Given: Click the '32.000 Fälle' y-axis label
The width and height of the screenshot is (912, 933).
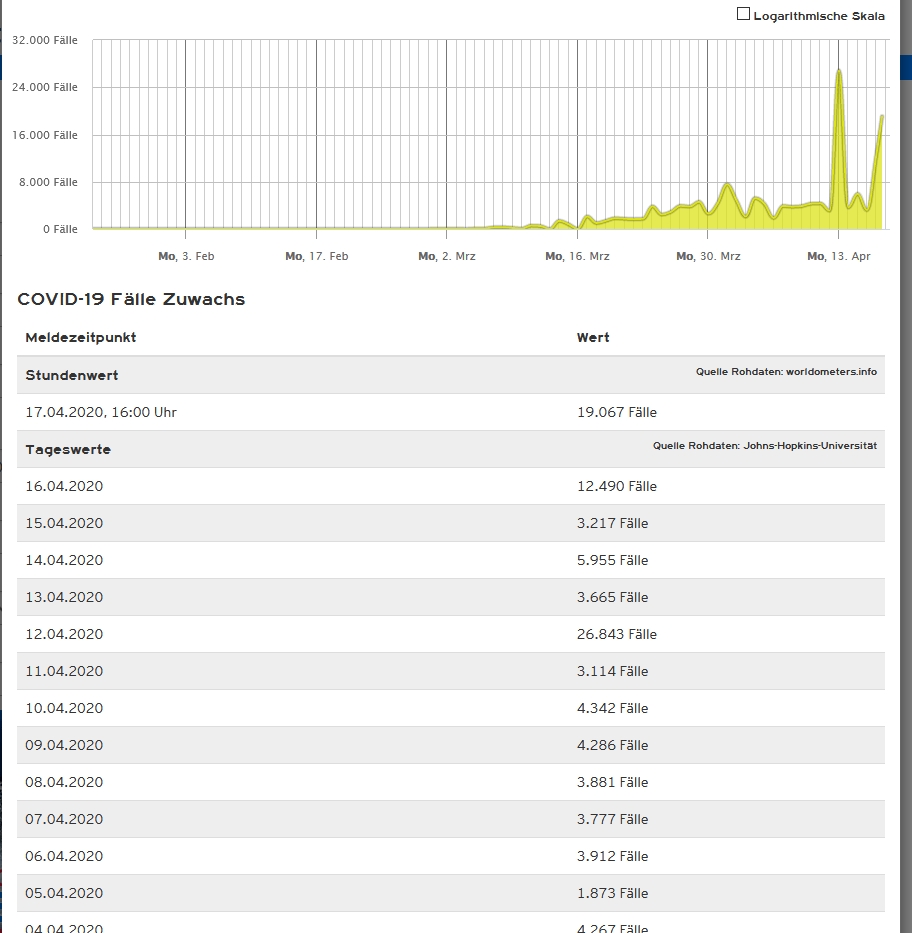Looking at the screenshot, I should point(45,40).
